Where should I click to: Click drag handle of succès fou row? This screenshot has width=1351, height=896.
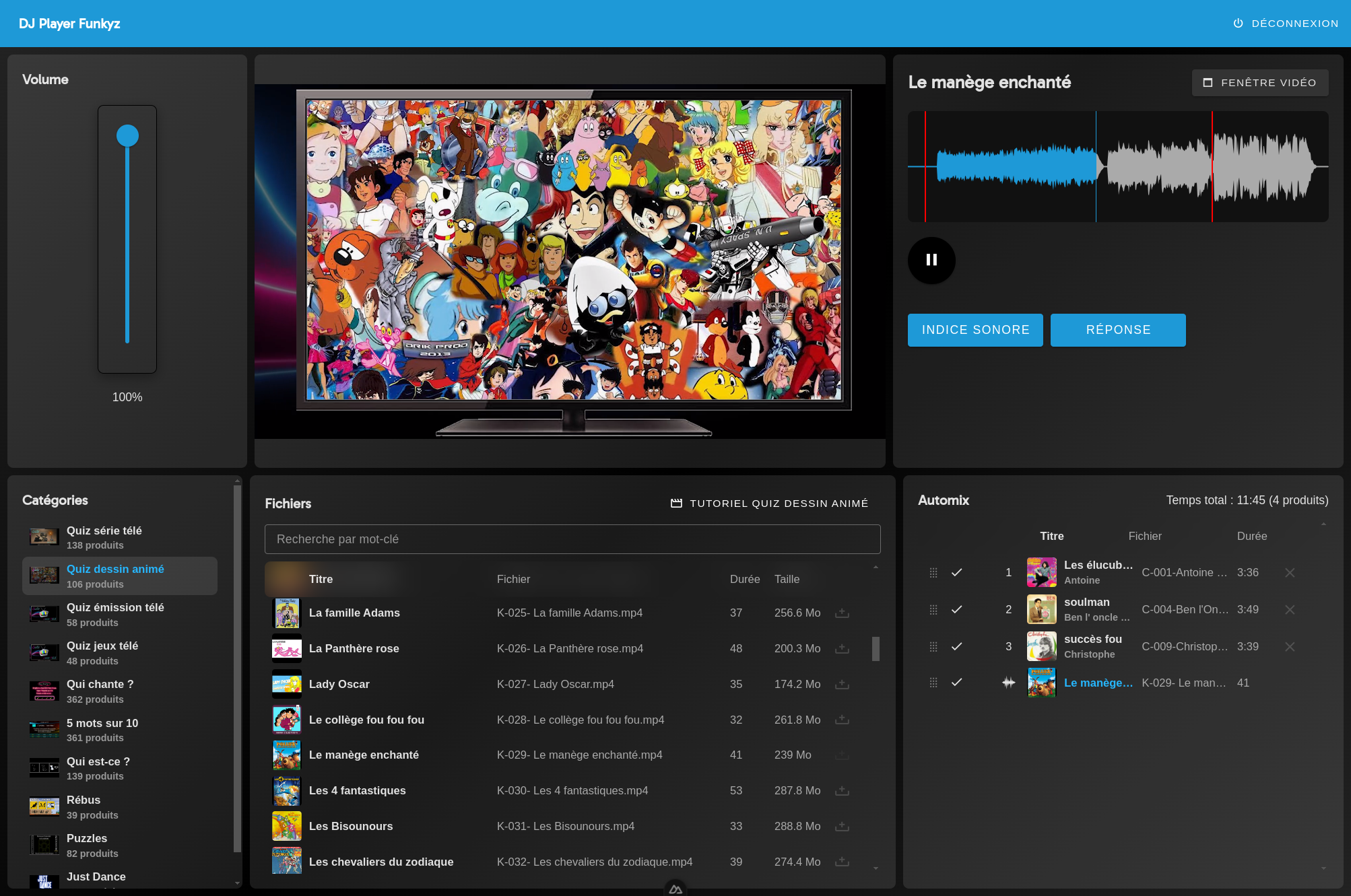pyautogui.click(x=933, y=646)
